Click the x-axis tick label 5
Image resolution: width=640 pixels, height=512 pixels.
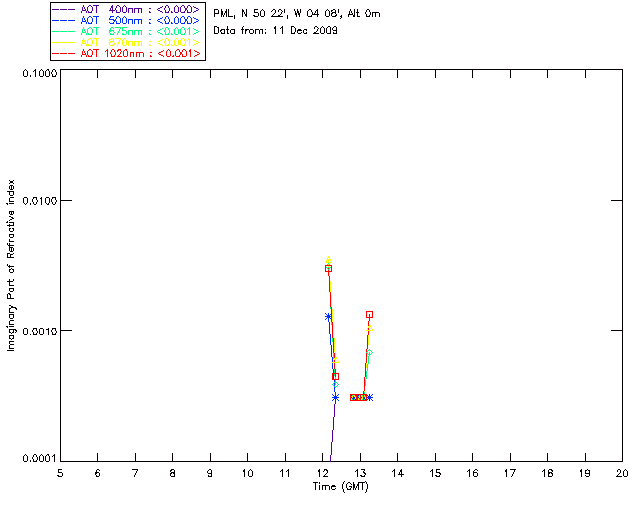(60, 473)
